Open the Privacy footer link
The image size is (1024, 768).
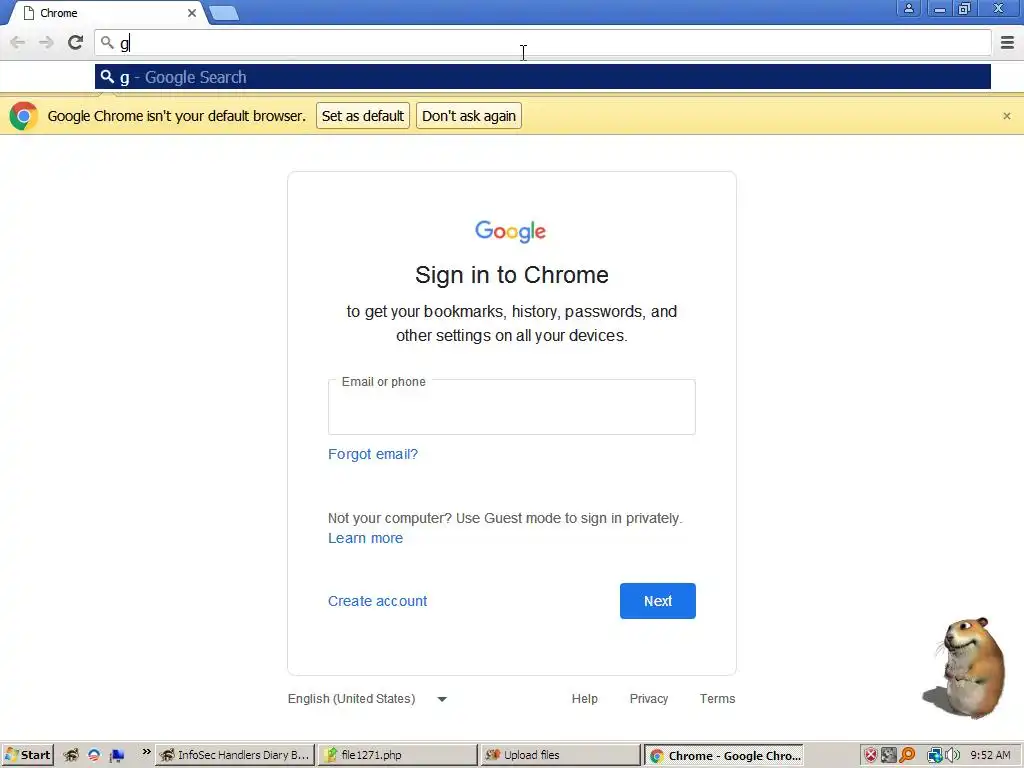[x=648, y=699]
